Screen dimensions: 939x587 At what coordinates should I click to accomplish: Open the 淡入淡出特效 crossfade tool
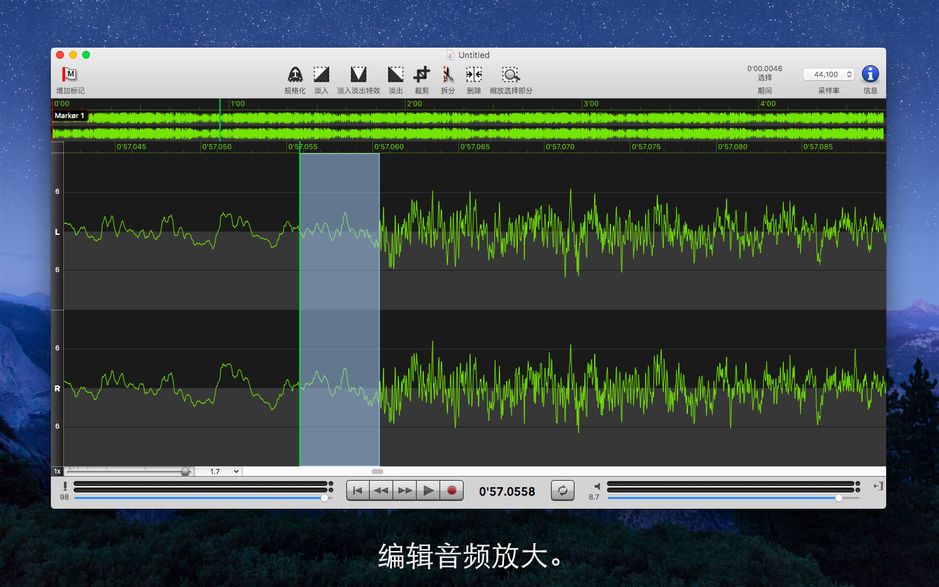(357, 75)
